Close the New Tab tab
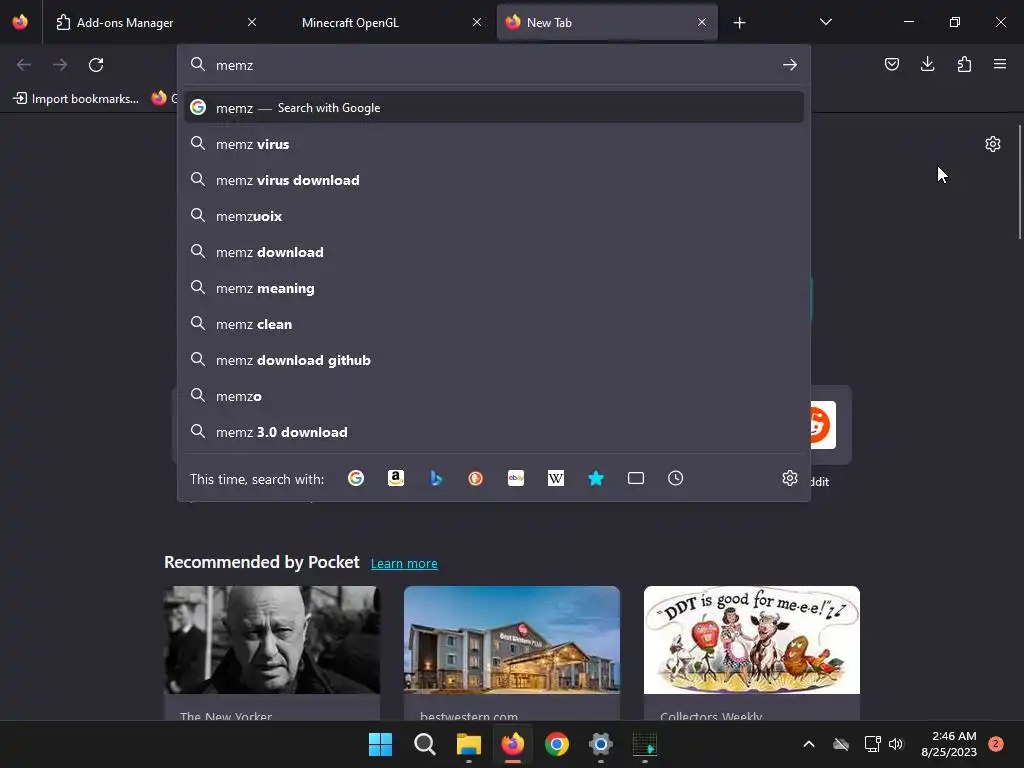Image resolution: width=1024 pixels, height=768 pixels. (x=702, y=22)
